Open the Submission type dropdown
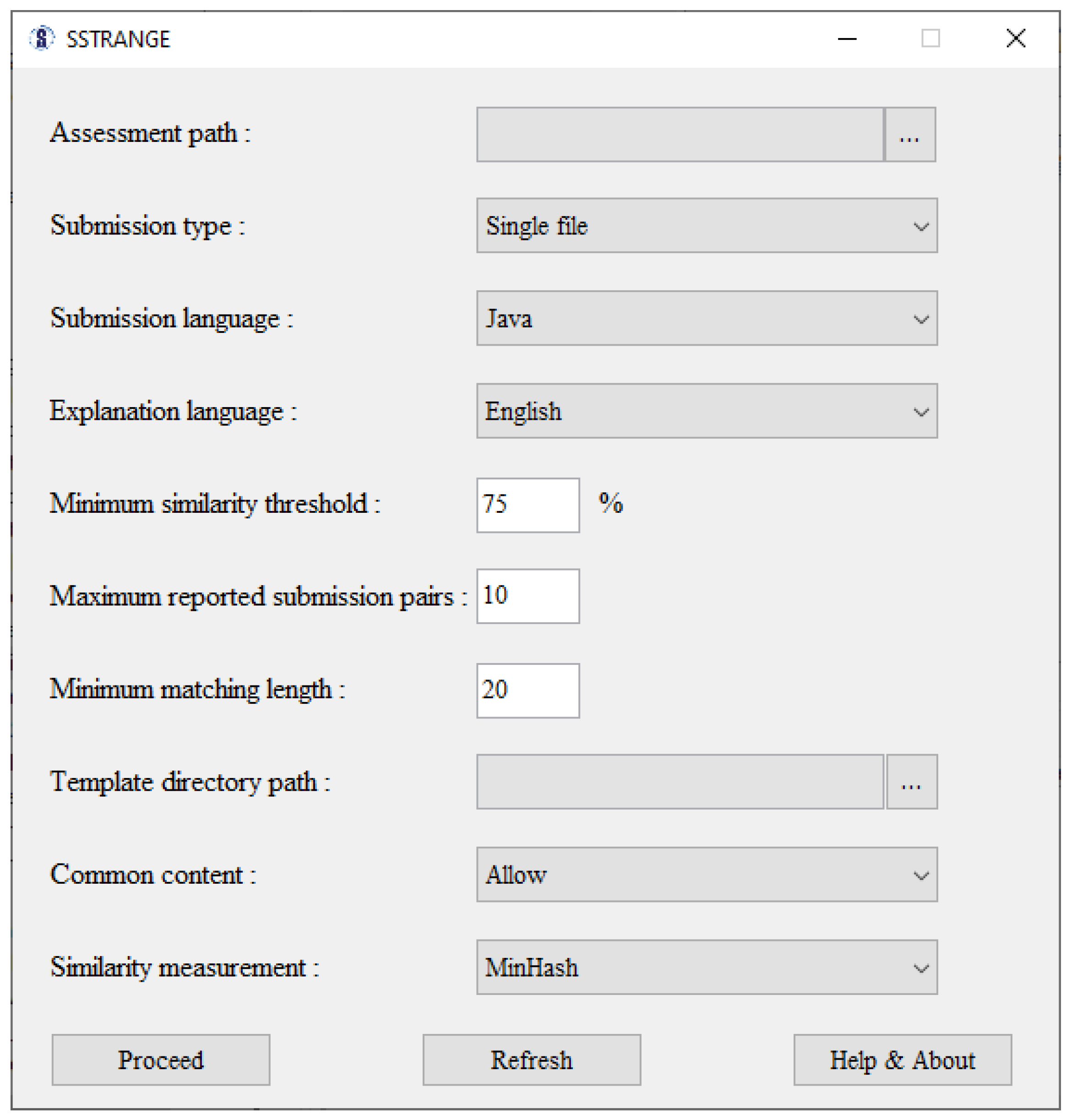 [x=706, y=226]
